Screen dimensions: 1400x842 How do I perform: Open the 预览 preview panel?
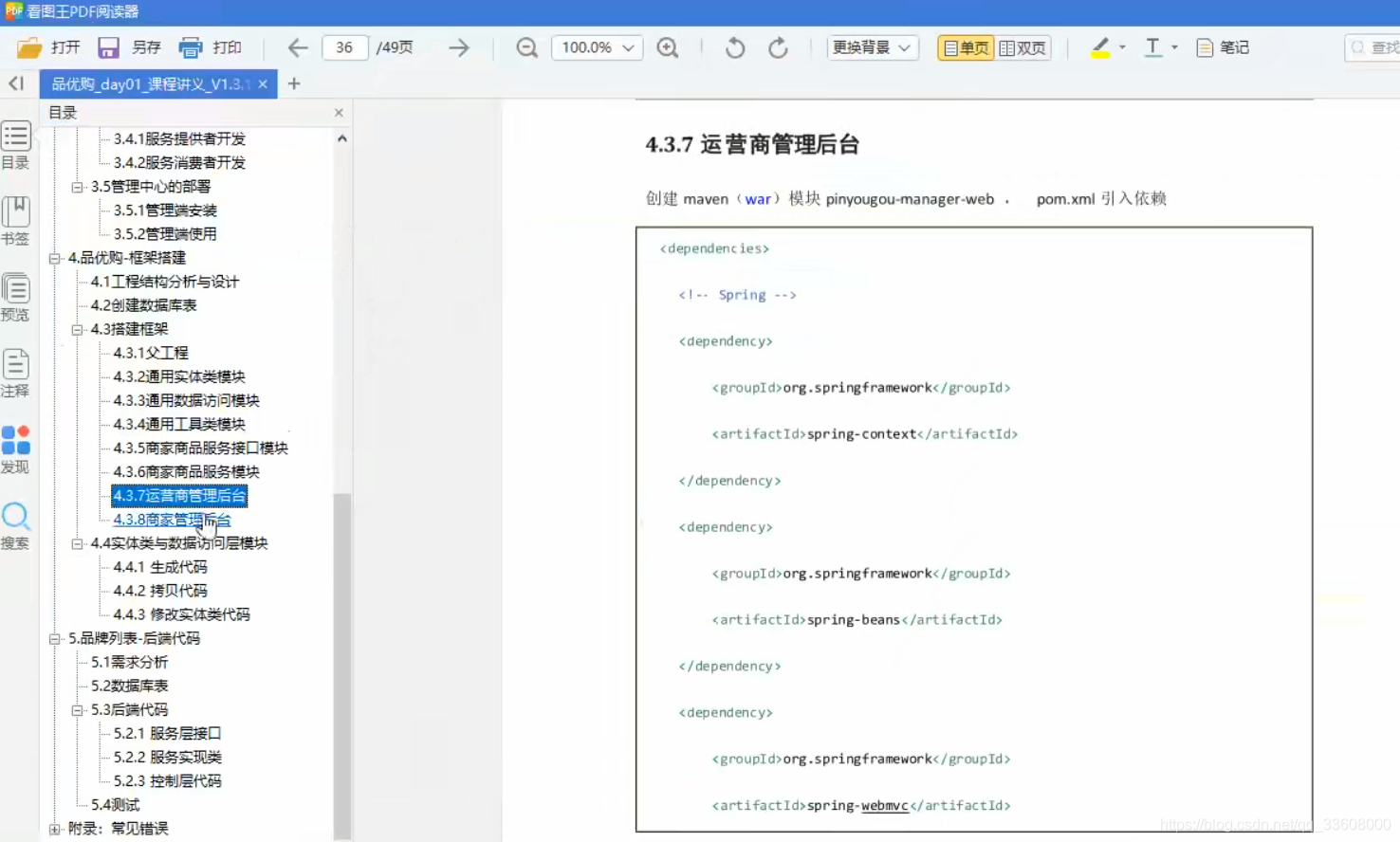tap(15, 297)
